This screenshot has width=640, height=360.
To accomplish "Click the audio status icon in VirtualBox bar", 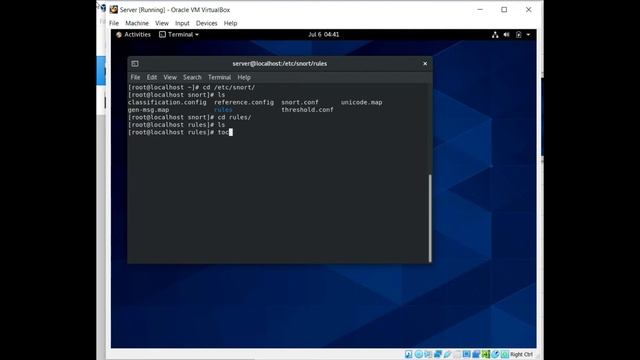I will pos(428,354).
